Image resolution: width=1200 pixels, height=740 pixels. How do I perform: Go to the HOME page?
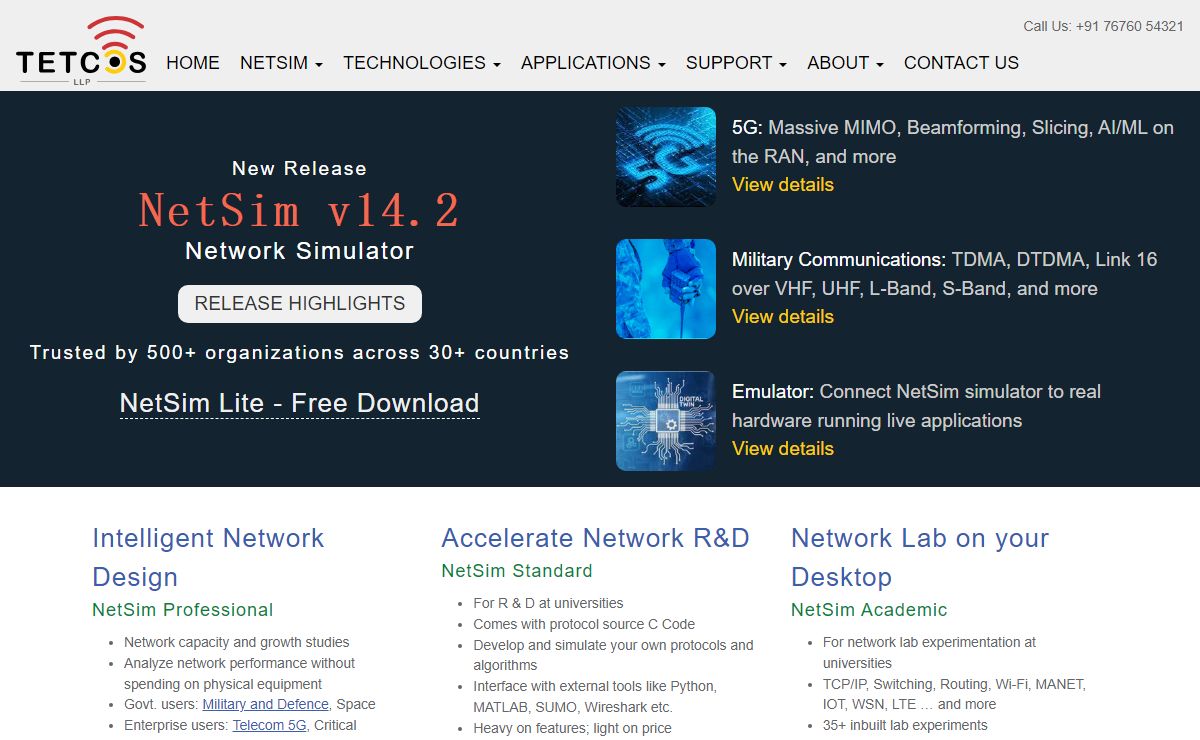click(x=193, y=63)
